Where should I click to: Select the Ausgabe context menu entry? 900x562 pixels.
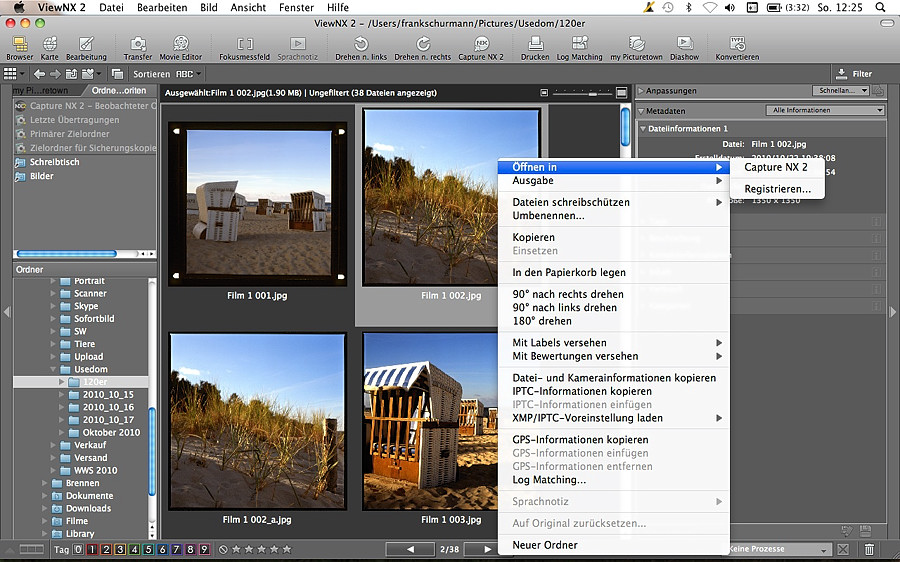(614, 180)
